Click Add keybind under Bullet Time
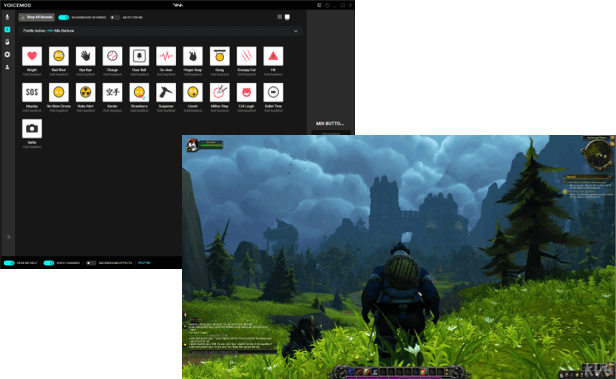 [x=273, y=110]
